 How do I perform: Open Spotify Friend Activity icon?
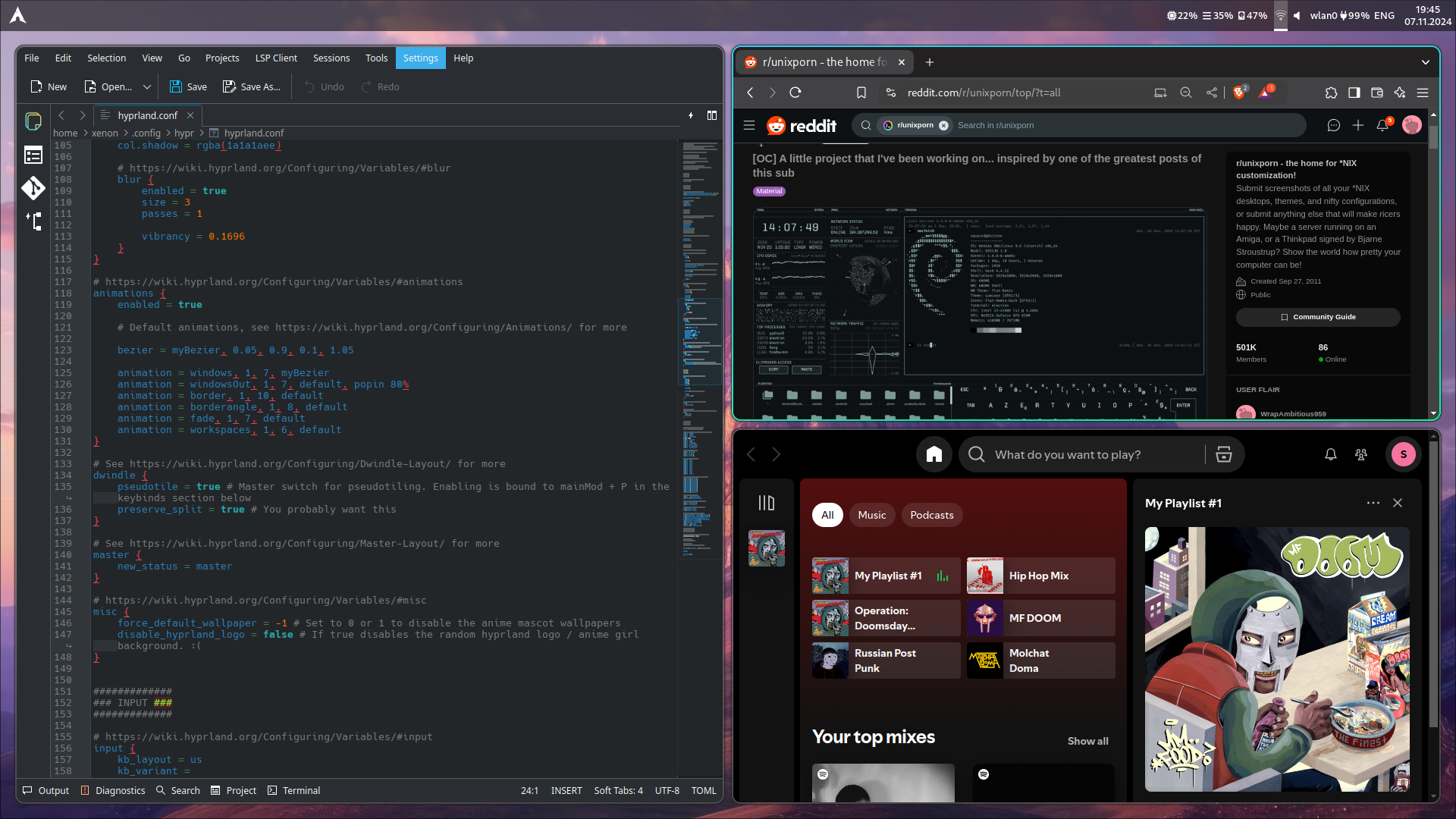pyautogui.click(x=1361, y=454)
